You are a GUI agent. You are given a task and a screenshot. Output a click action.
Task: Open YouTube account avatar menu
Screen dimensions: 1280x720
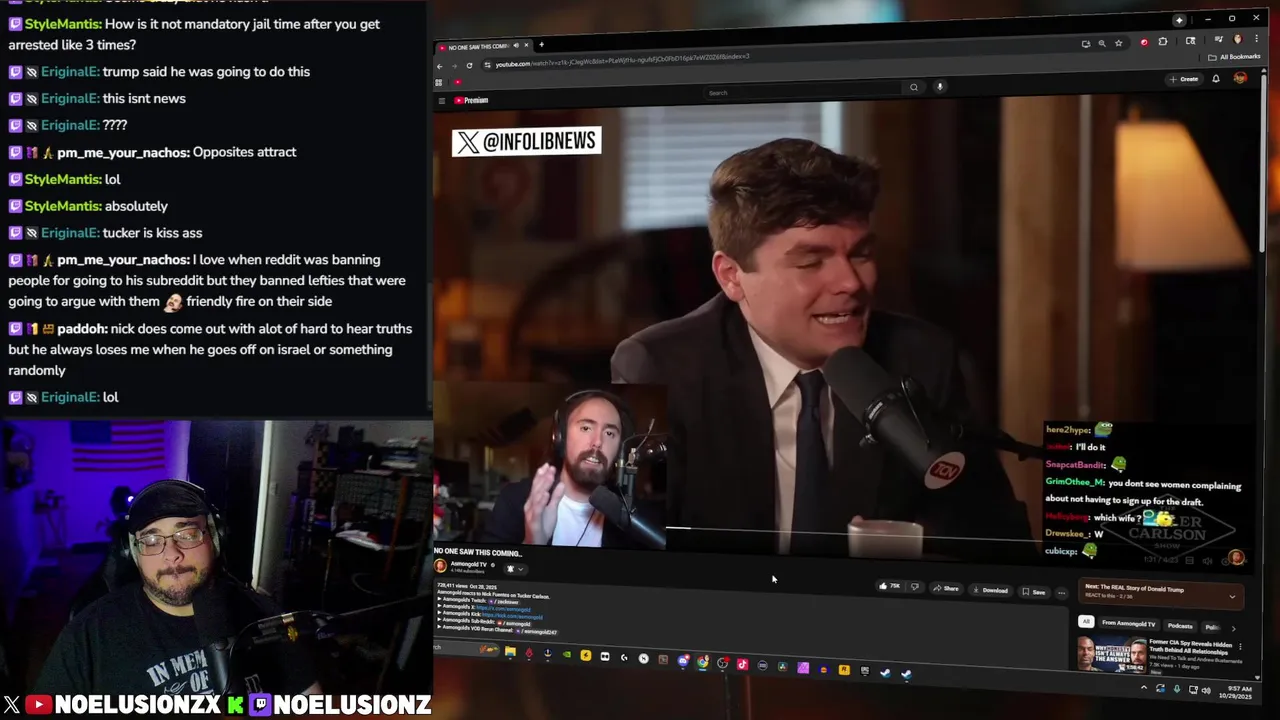click(1240, 77)
